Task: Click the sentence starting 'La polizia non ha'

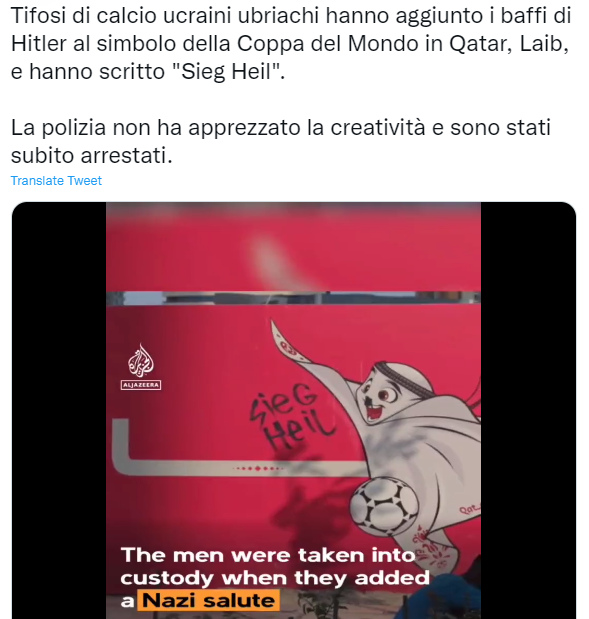Action: pyautogui.click(x=280, y=142)
